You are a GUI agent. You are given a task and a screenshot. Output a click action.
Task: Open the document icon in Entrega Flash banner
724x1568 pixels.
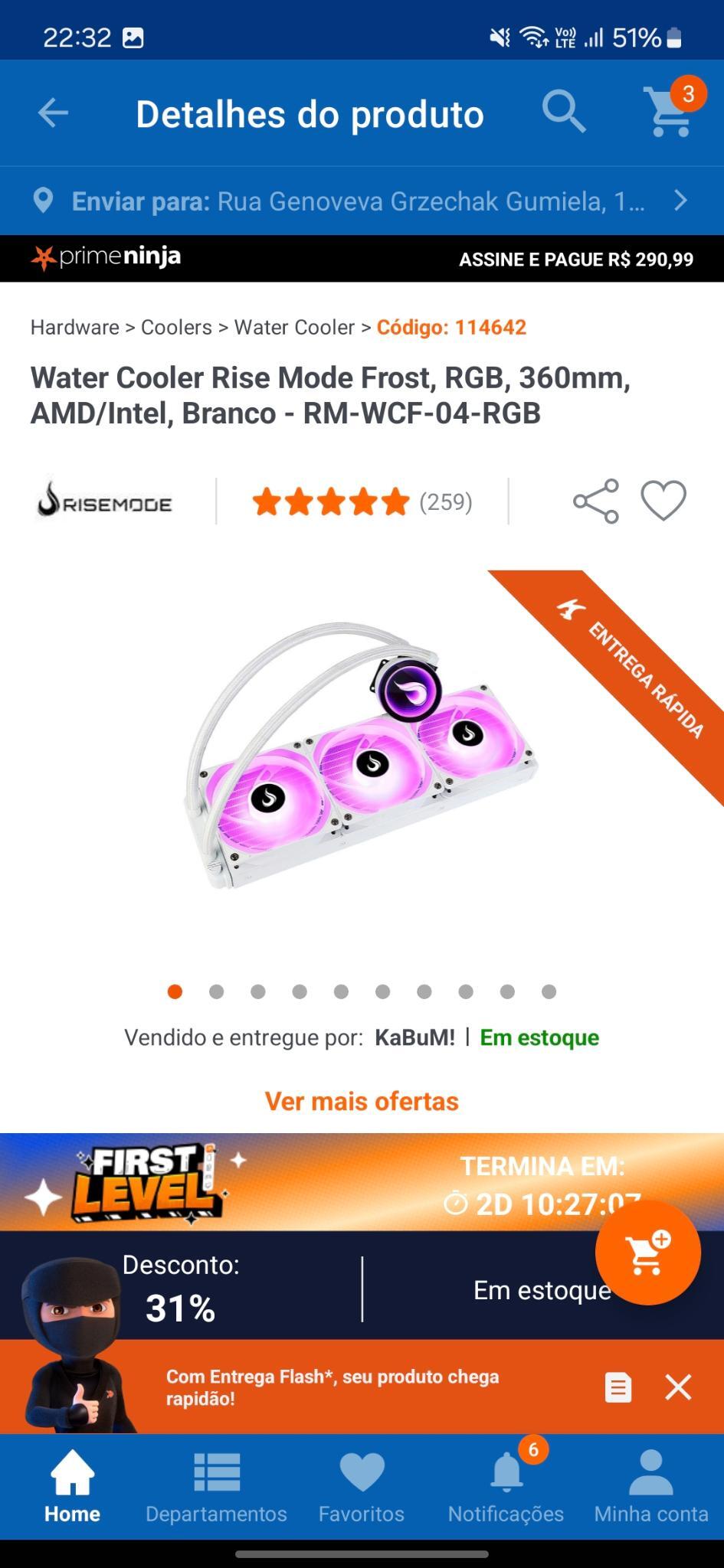pyautogui.click(x=618, y=1387)
